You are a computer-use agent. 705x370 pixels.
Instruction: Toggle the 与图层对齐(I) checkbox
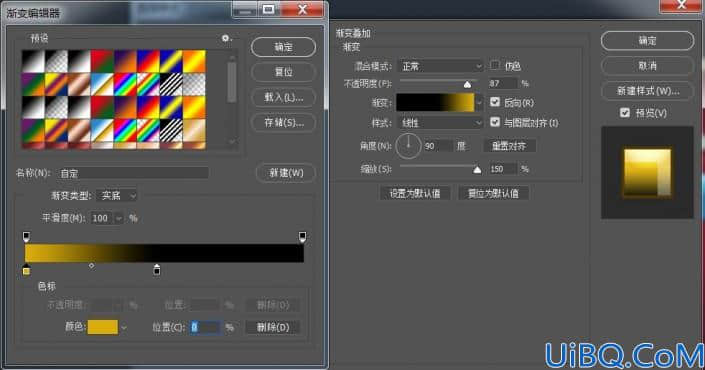tap(495, 122)
